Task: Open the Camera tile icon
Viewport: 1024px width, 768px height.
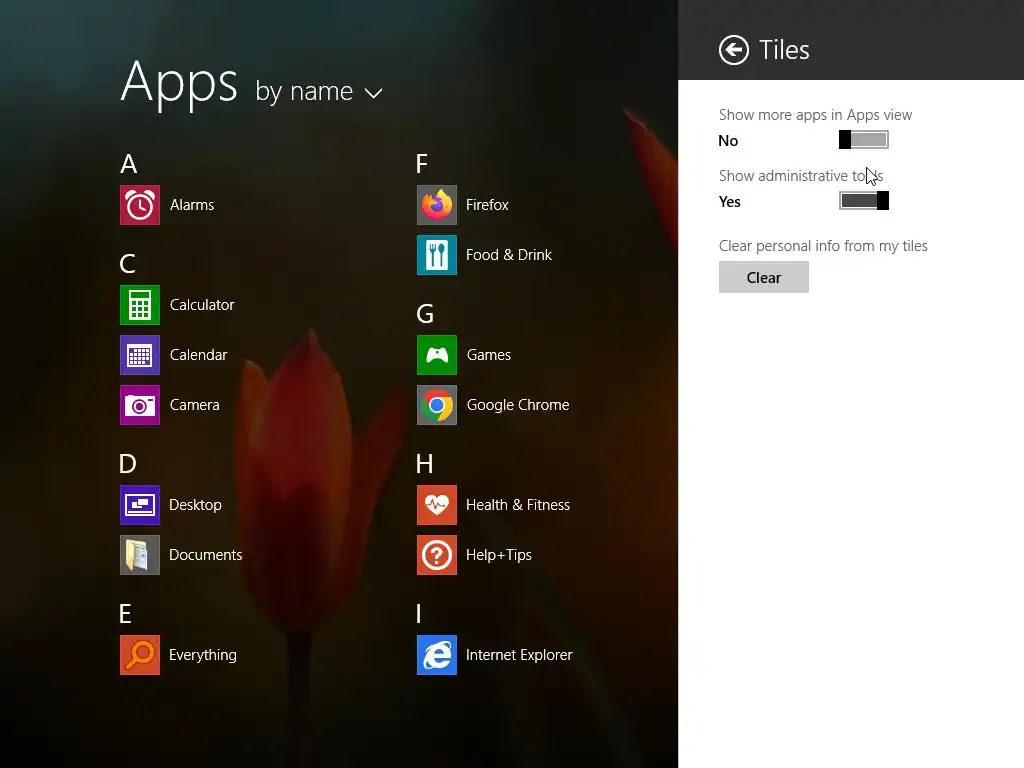Action: pyautogui.click(x=140, y=405)
